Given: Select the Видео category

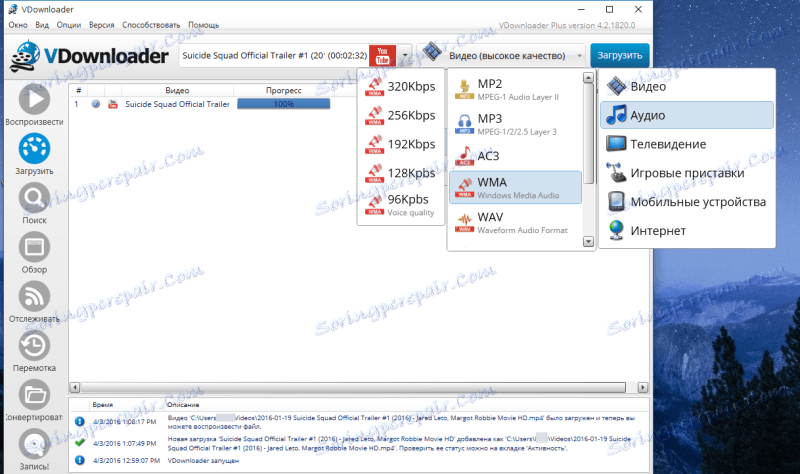Looking at the screenshot, I should pos(687,86).
